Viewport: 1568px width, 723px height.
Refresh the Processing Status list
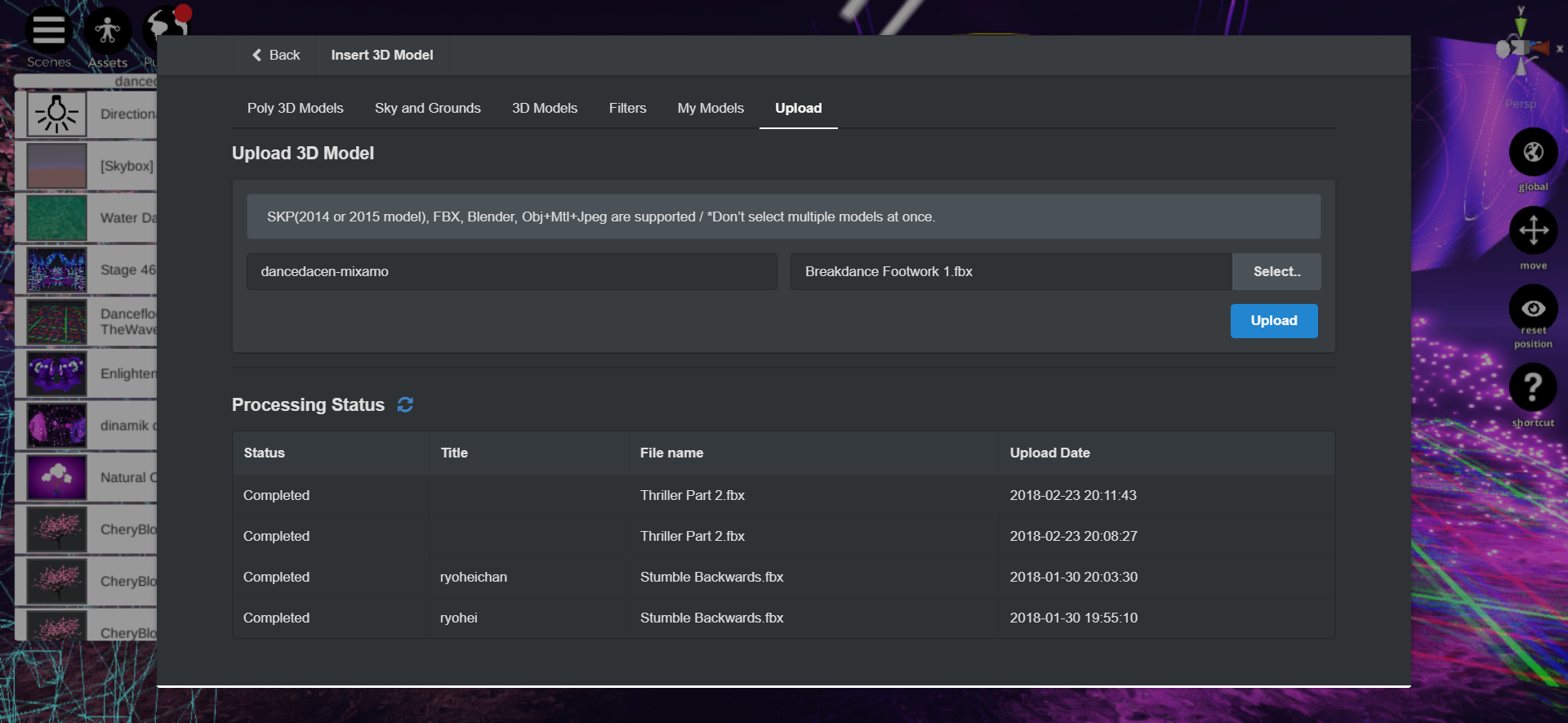click(x=405, y=405)
